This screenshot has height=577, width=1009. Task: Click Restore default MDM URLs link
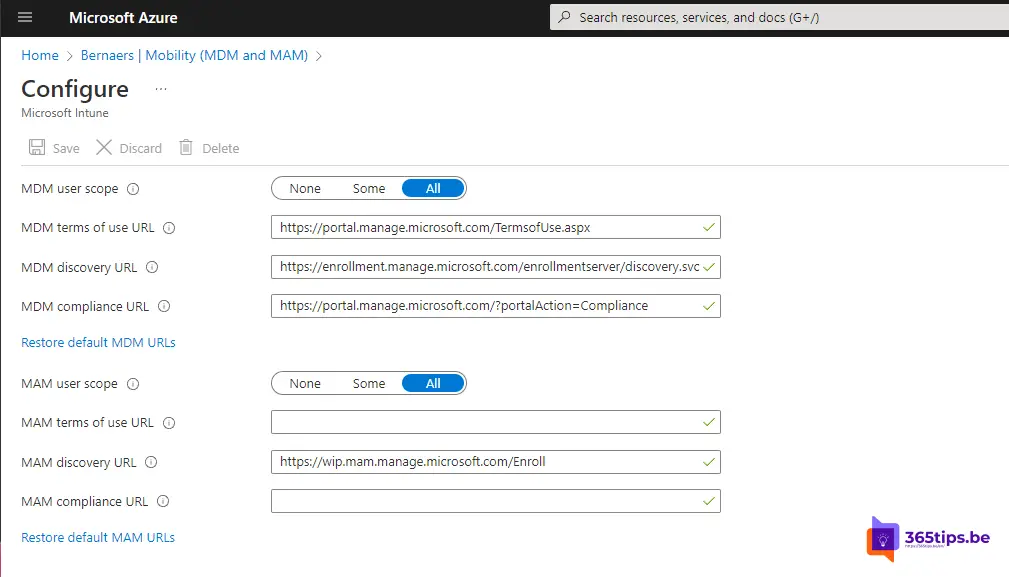click(x=98, y=342)
